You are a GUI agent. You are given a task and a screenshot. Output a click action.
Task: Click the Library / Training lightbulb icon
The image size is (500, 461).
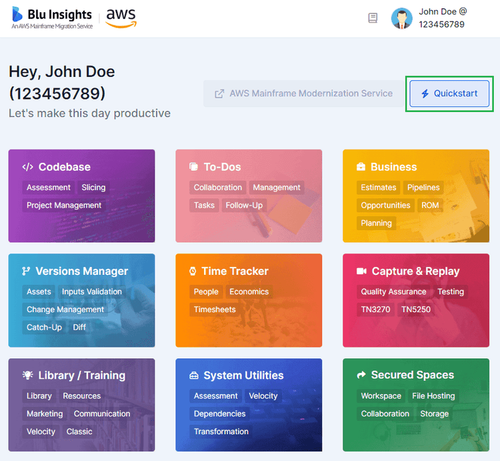click(x=28, y=375)
